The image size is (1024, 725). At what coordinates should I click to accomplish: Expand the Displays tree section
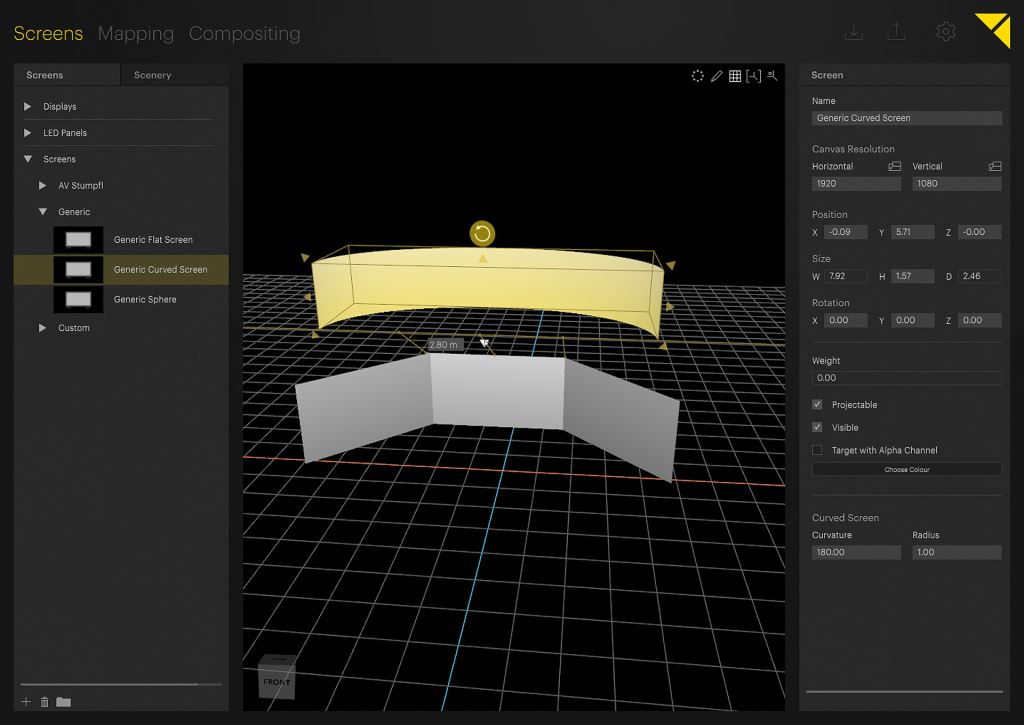[28, 107]
